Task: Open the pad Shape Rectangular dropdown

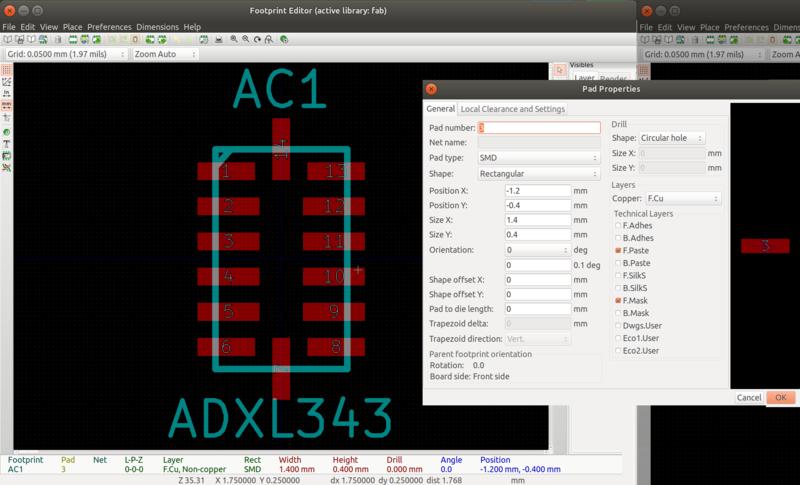Action: (x=539, y=174)
